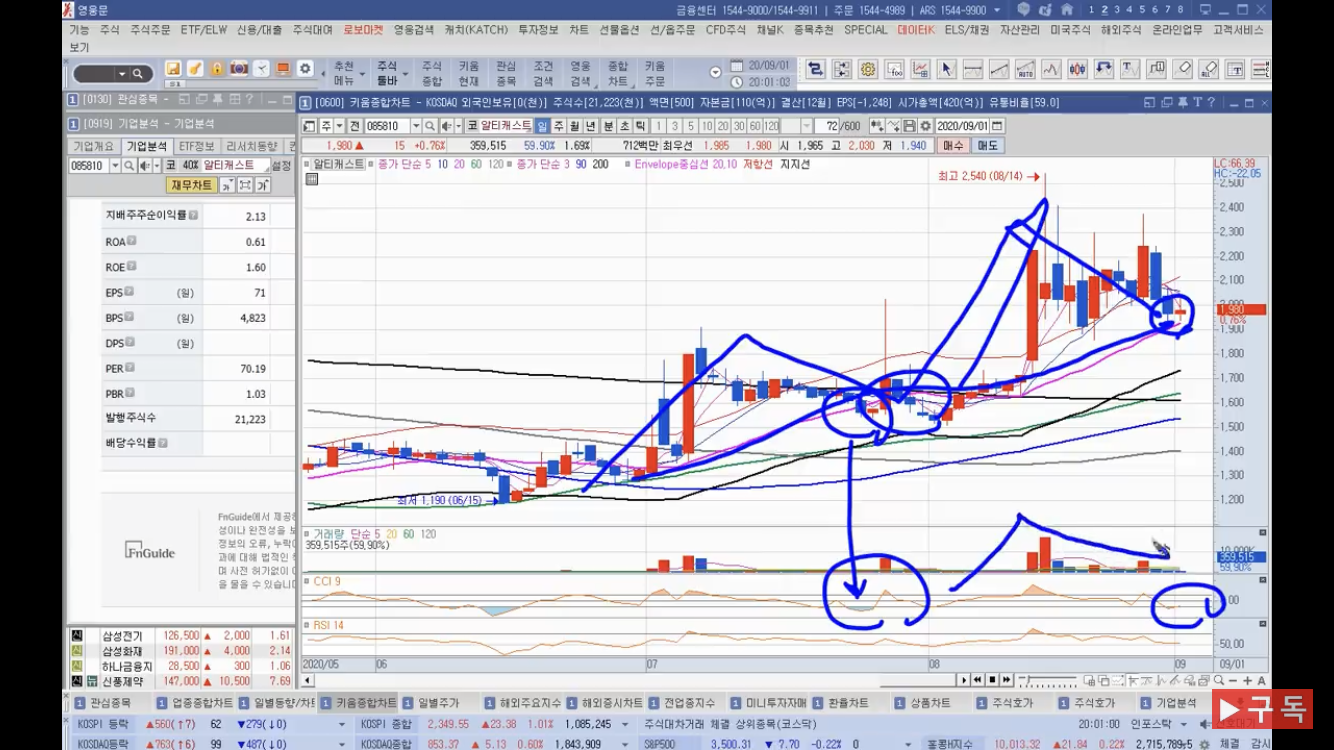
Task: Switch to the 기업개요 tab
Action: point(93,147)
